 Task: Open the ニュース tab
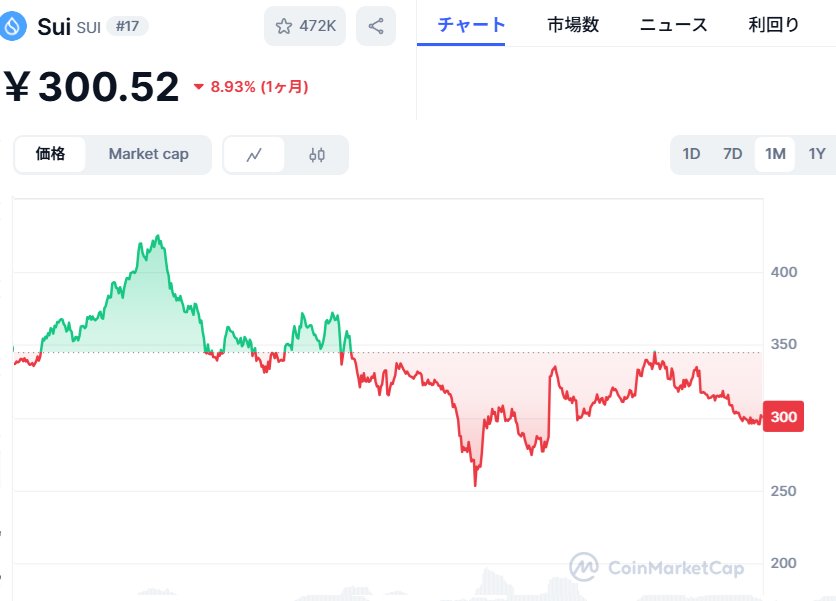[673, 25]
